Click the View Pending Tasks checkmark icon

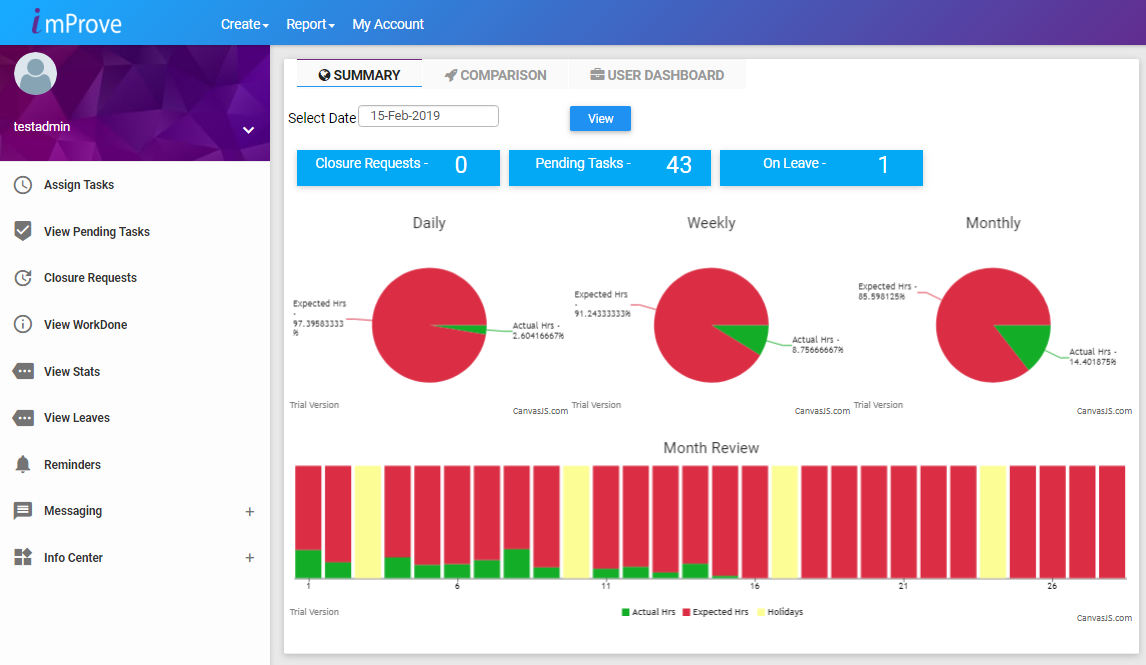(23, 231)
